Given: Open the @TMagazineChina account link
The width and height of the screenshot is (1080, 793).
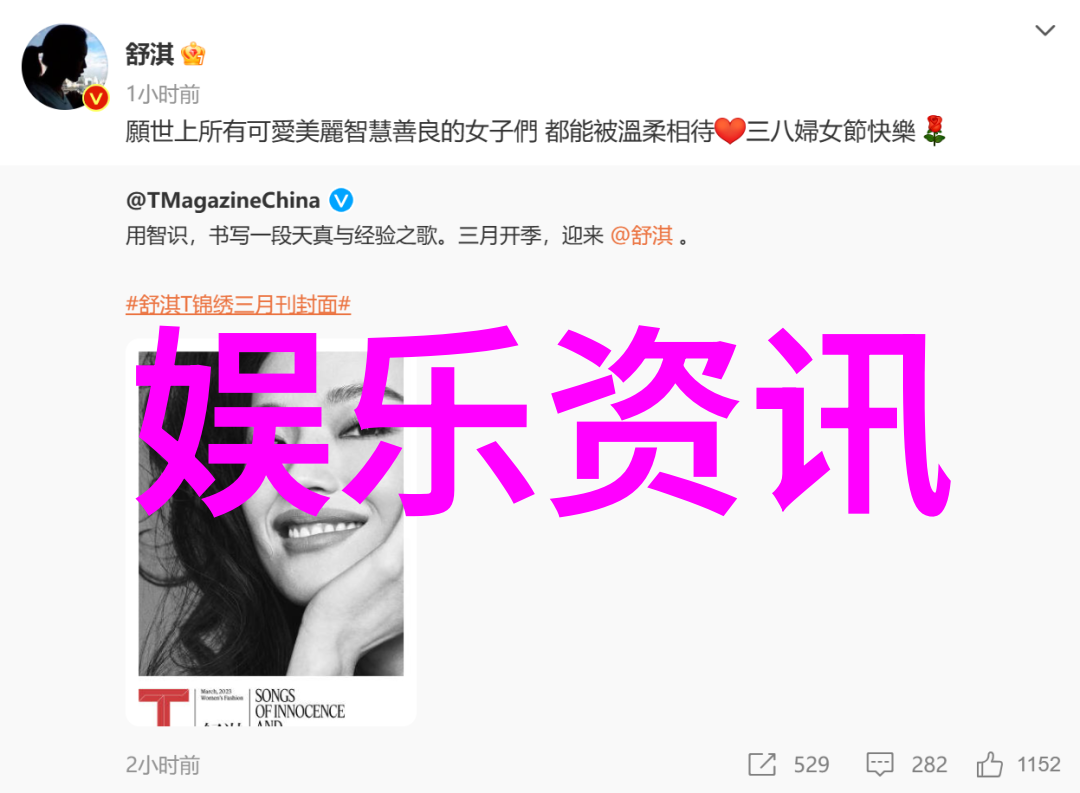Looking at the screenshot, I should coord(222,200).
